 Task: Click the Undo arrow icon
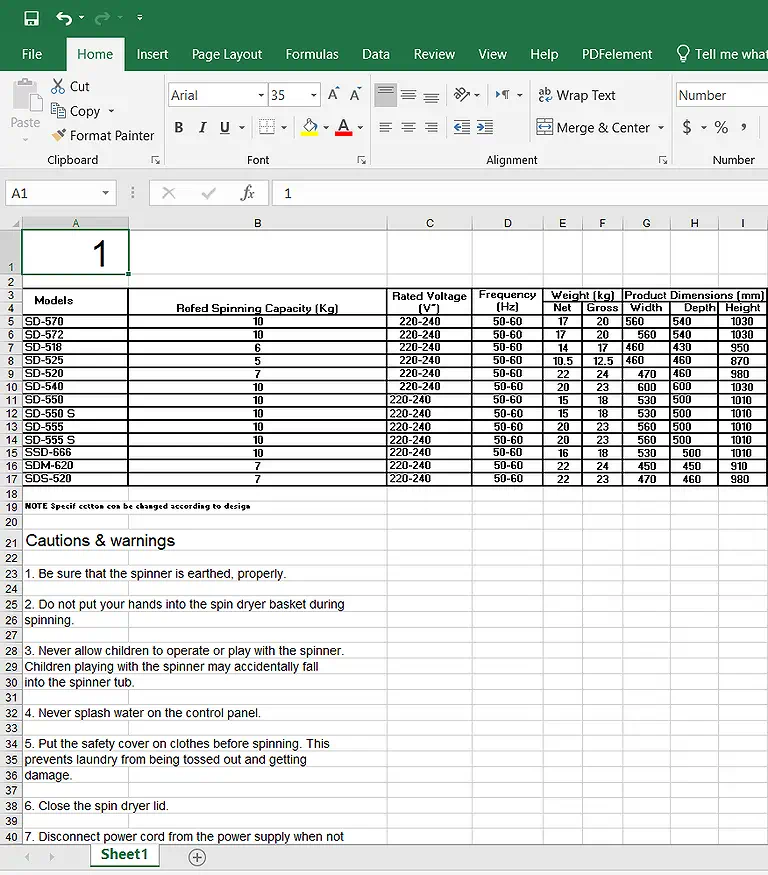point(64,18)
